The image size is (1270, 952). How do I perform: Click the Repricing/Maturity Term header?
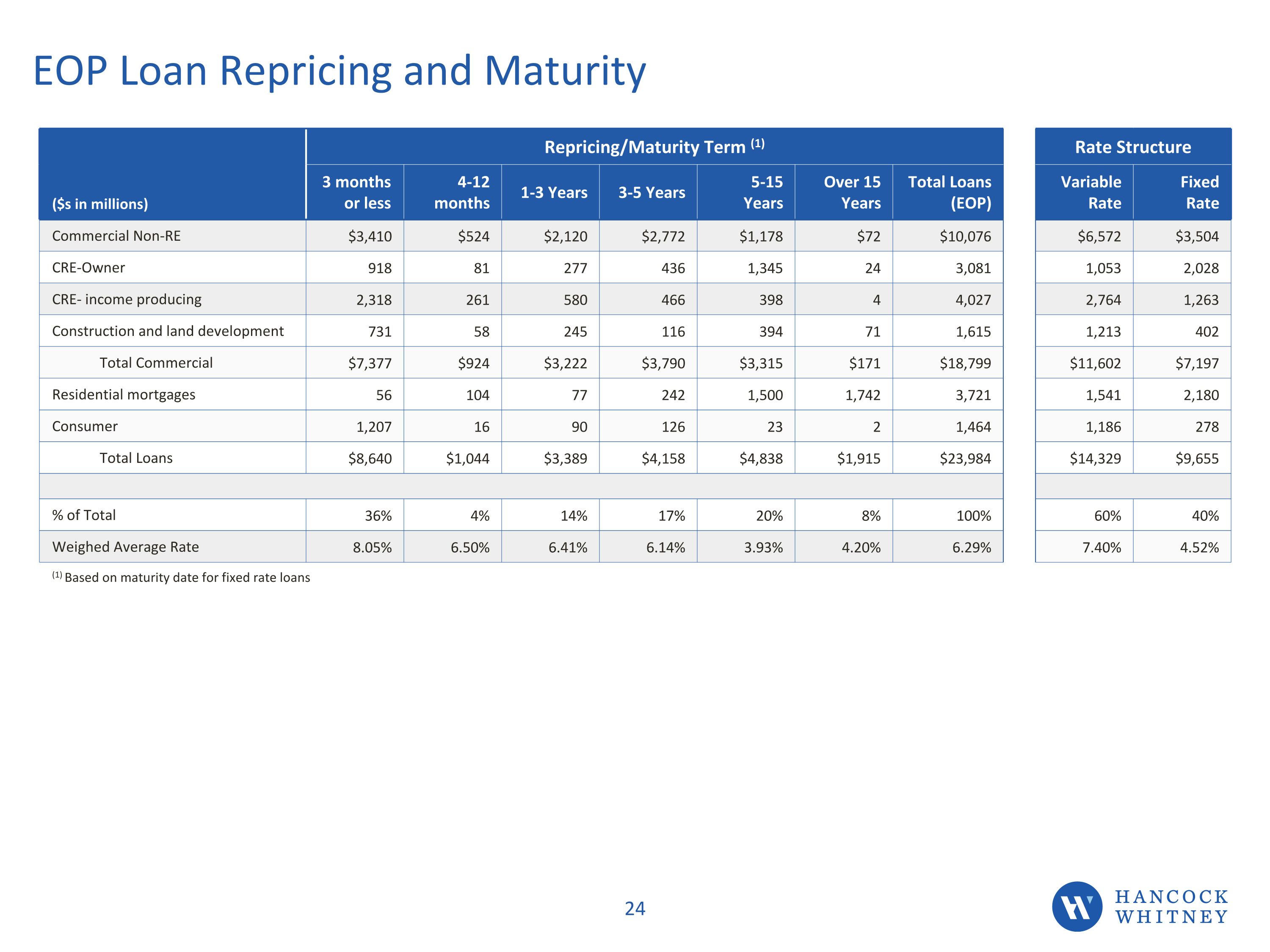654,147
